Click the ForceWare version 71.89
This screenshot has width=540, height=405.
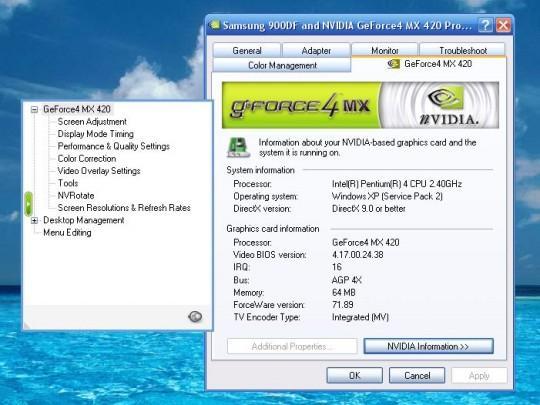343,305
